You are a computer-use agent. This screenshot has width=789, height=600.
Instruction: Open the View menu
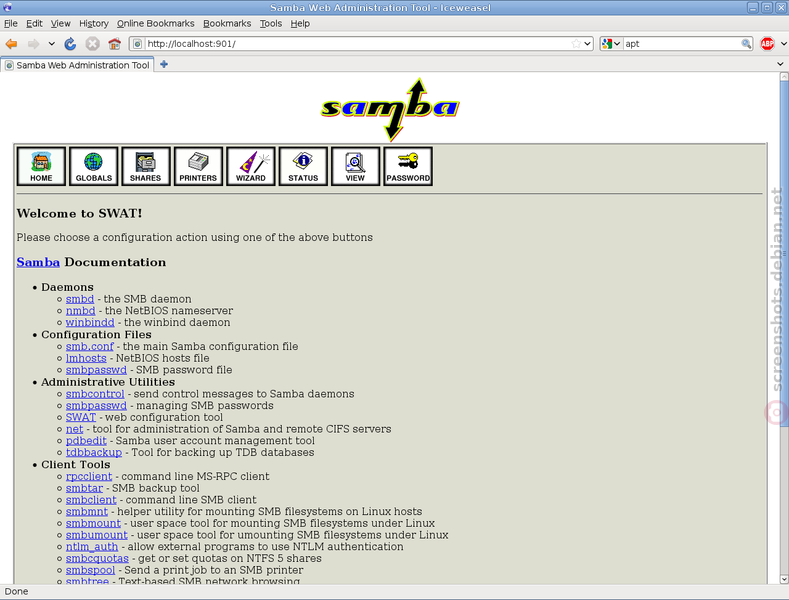click(x=60, y=24)
